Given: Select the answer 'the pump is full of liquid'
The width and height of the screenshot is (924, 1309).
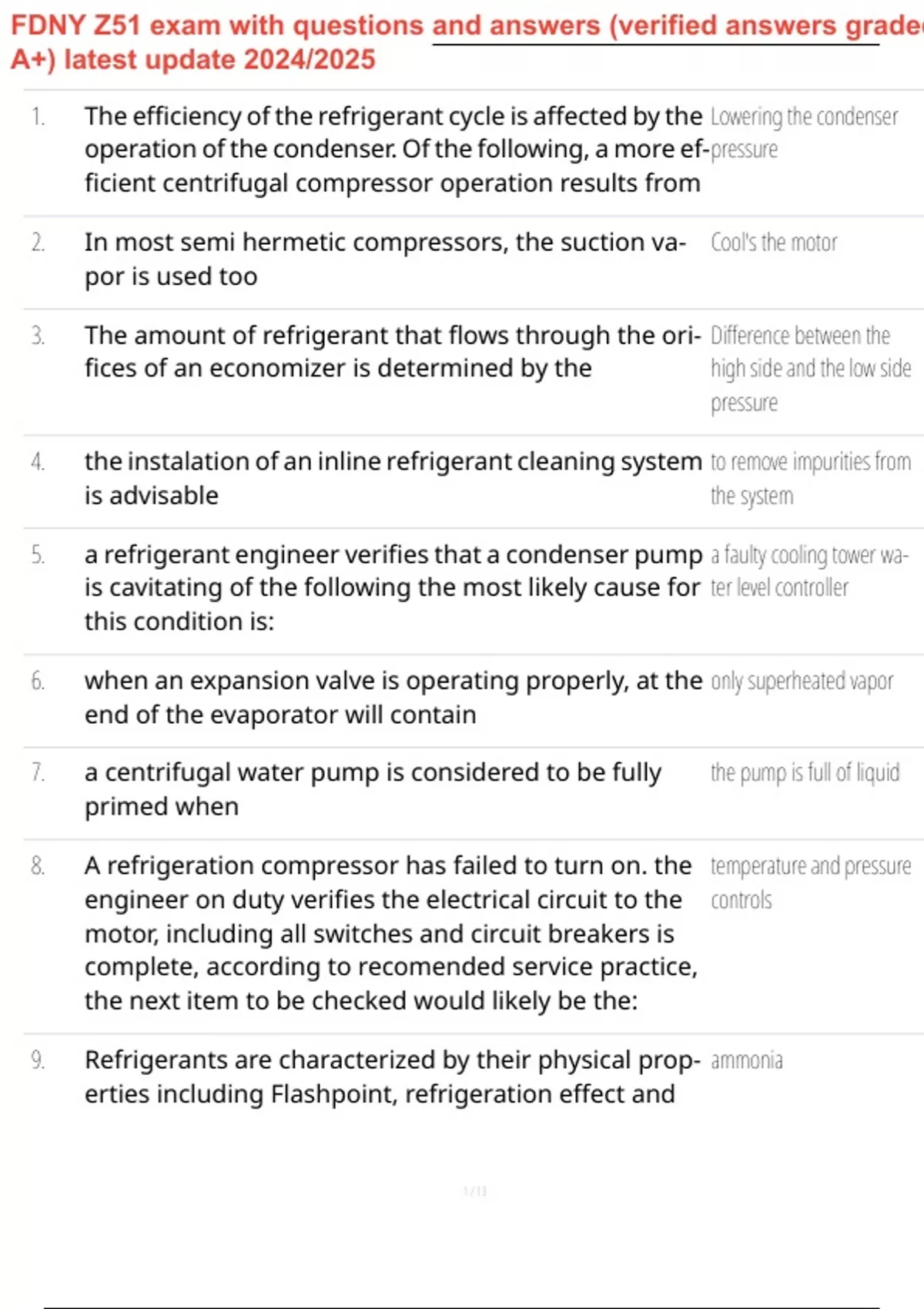Looking at the screenshot, I should point(805,772).
